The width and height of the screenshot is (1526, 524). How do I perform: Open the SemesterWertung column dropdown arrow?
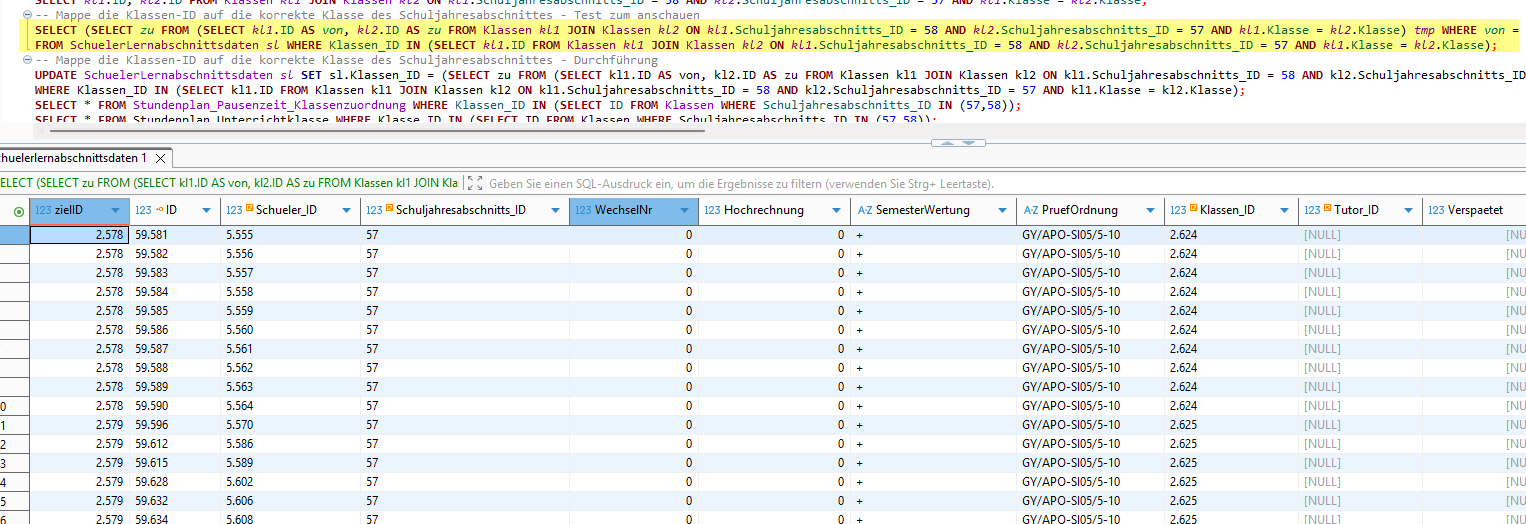[1001, 210]
